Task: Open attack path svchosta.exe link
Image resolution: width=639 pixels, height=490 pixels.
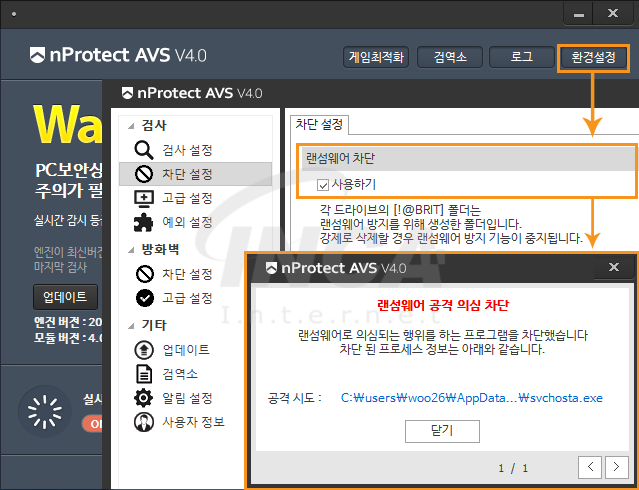Action: 472,398
